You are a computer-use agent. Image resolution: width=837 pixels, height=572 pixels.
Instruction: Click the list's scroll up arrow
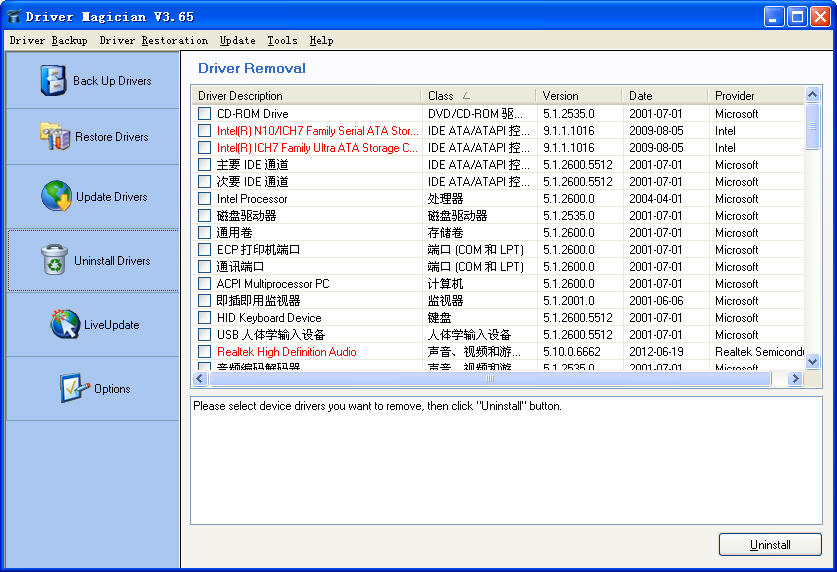pyautogui.click(x=812, y=95)
